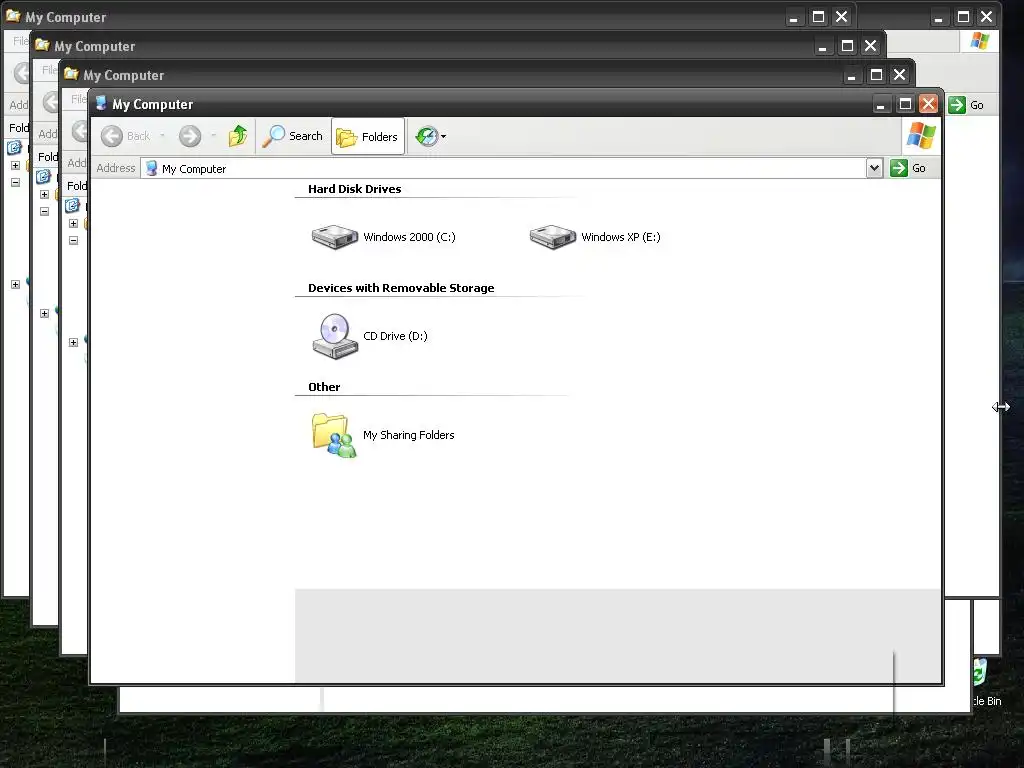Click the 'CD Drive (D:)' label
Screen dimensions: 1024x768
click(x=395, y=336)
